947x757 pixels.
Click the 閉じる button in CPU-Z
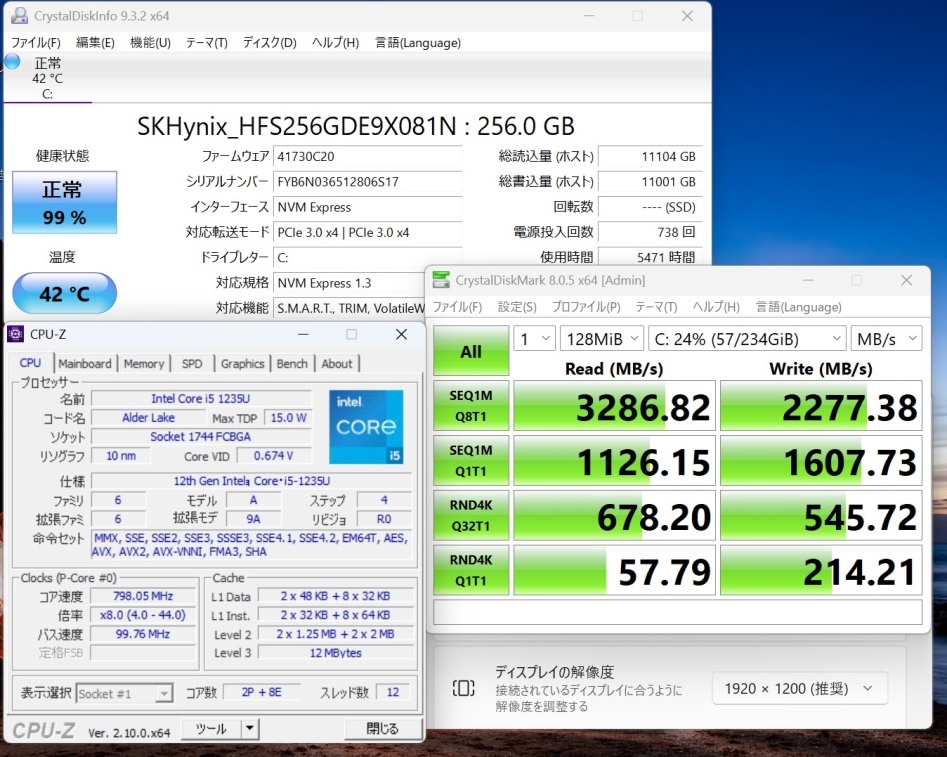[x=382, y=729]
